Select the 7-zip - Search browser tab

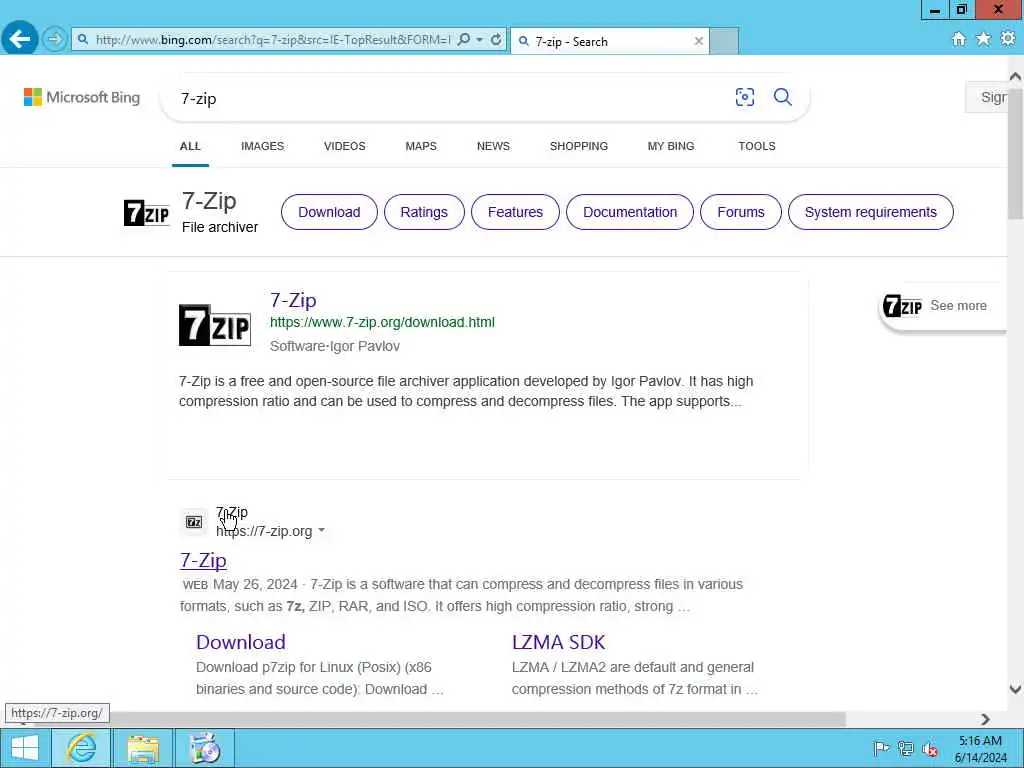[609, 41]
